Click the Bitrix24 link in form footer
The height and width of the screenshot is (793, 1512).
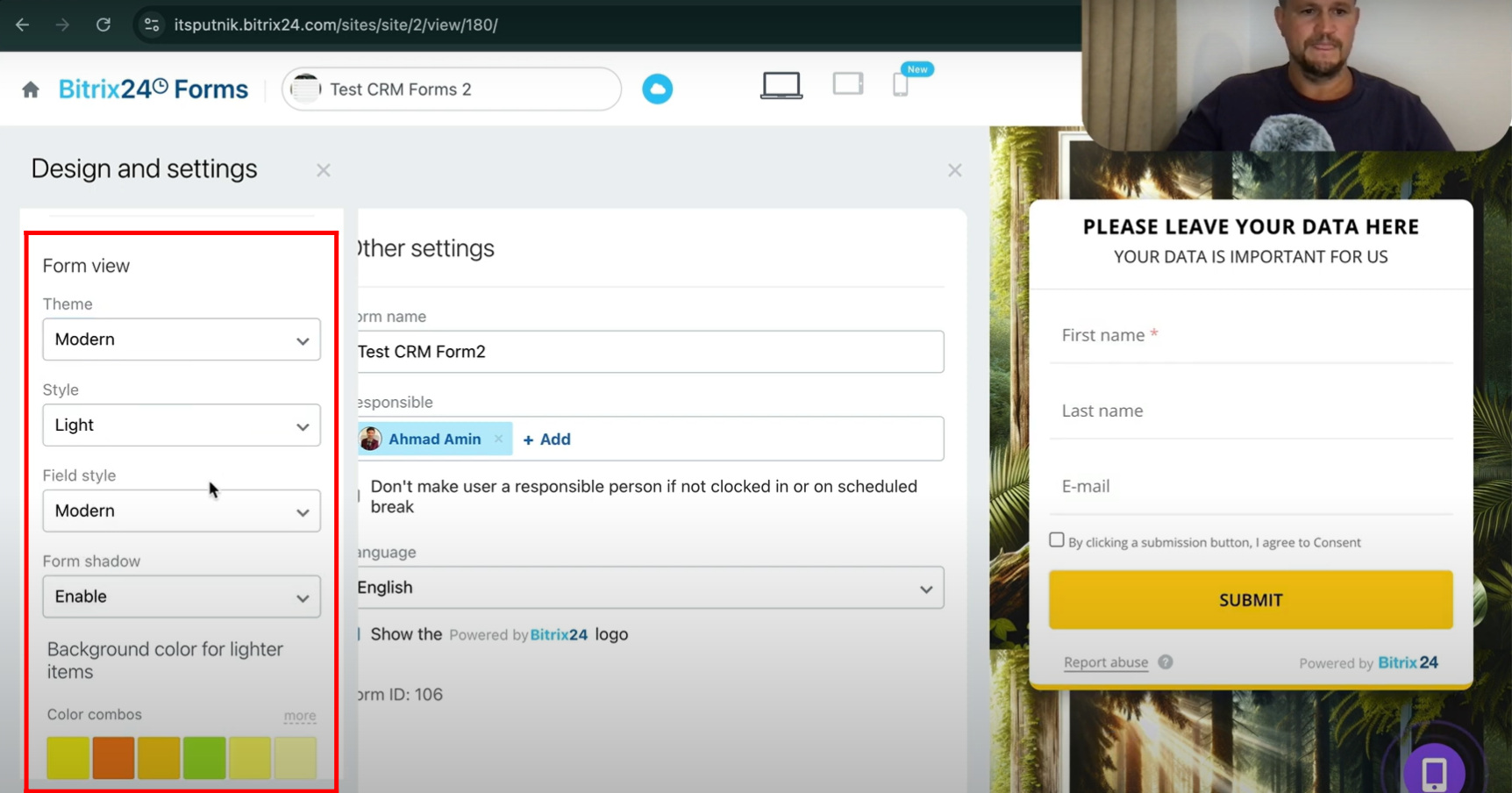click(1408, 662)
